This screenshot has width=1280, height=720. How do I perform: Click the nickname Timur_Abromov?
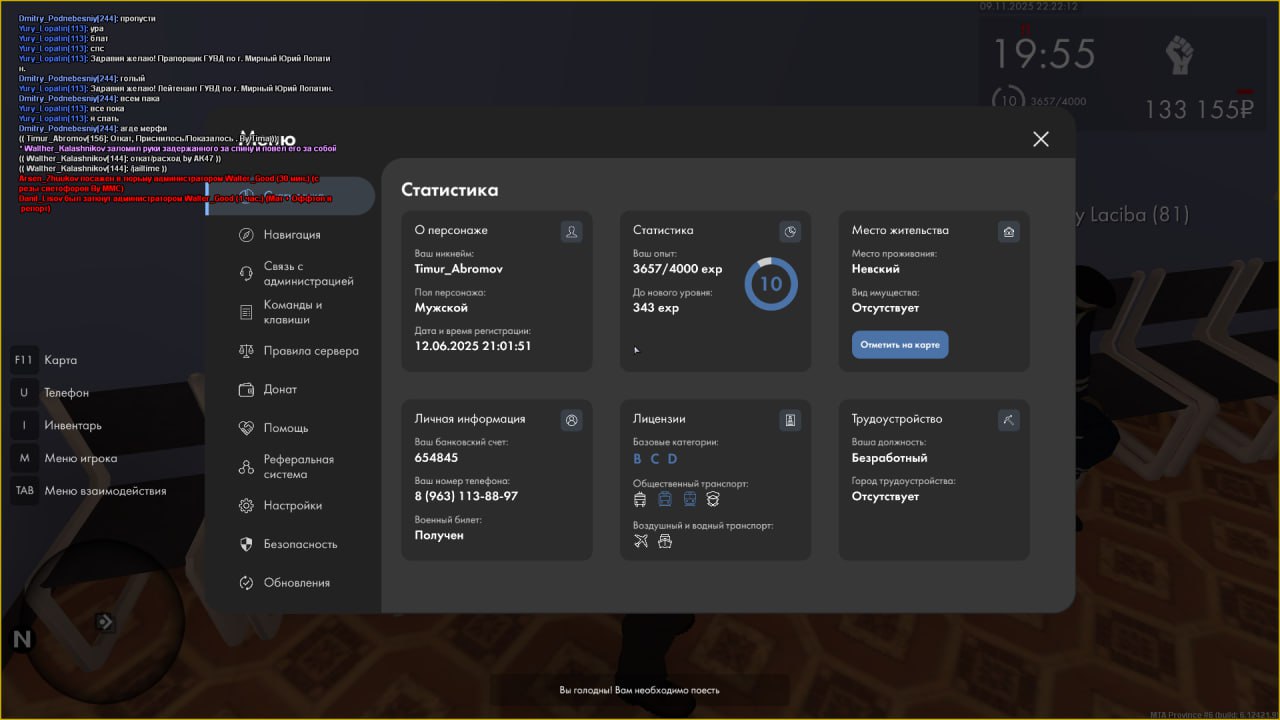[459, 269]
